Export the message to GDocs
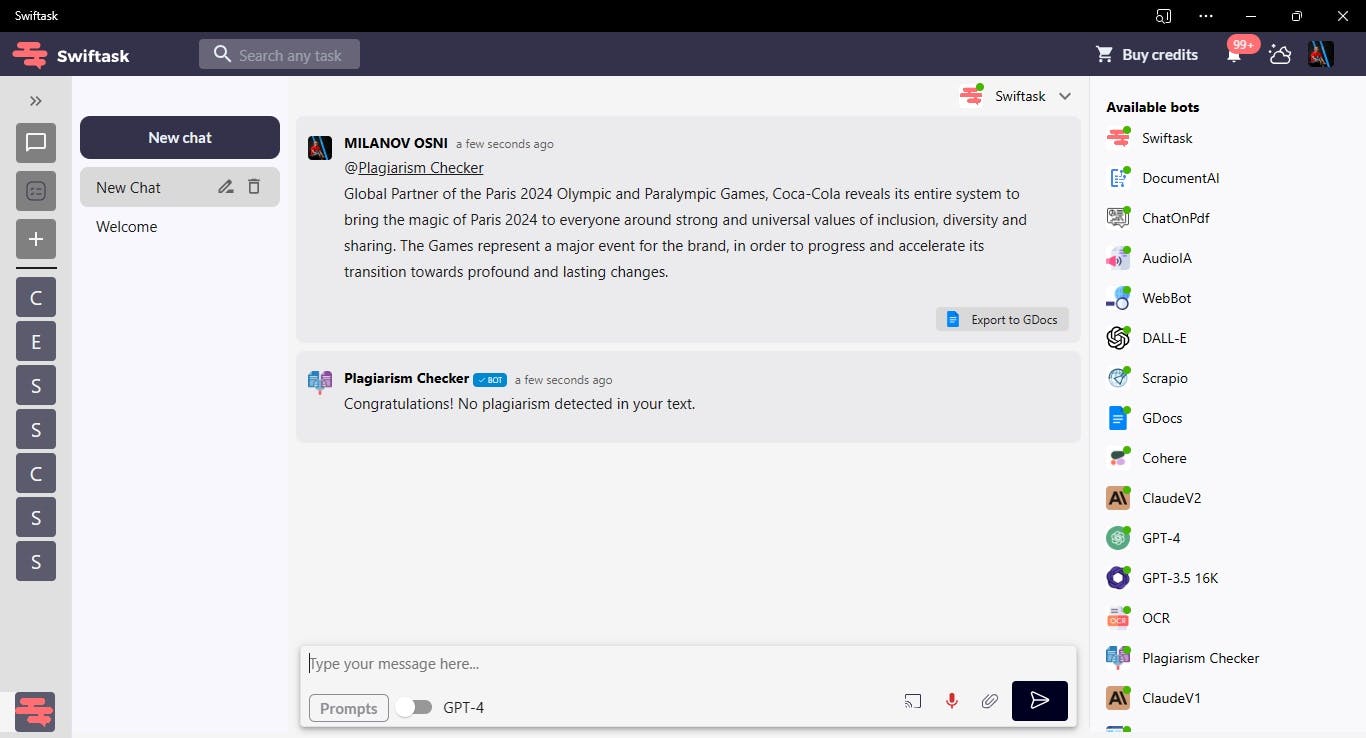The image size is (1366, 738). pos(1003,319)
